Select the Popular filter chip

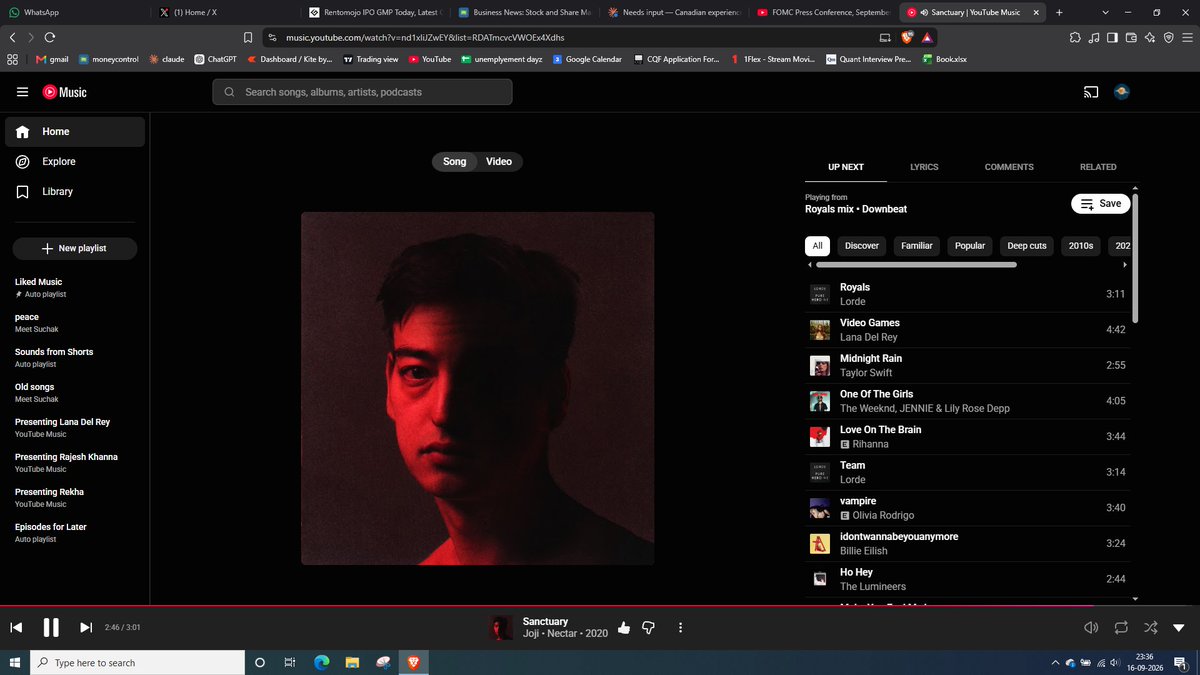pos(970,246)
